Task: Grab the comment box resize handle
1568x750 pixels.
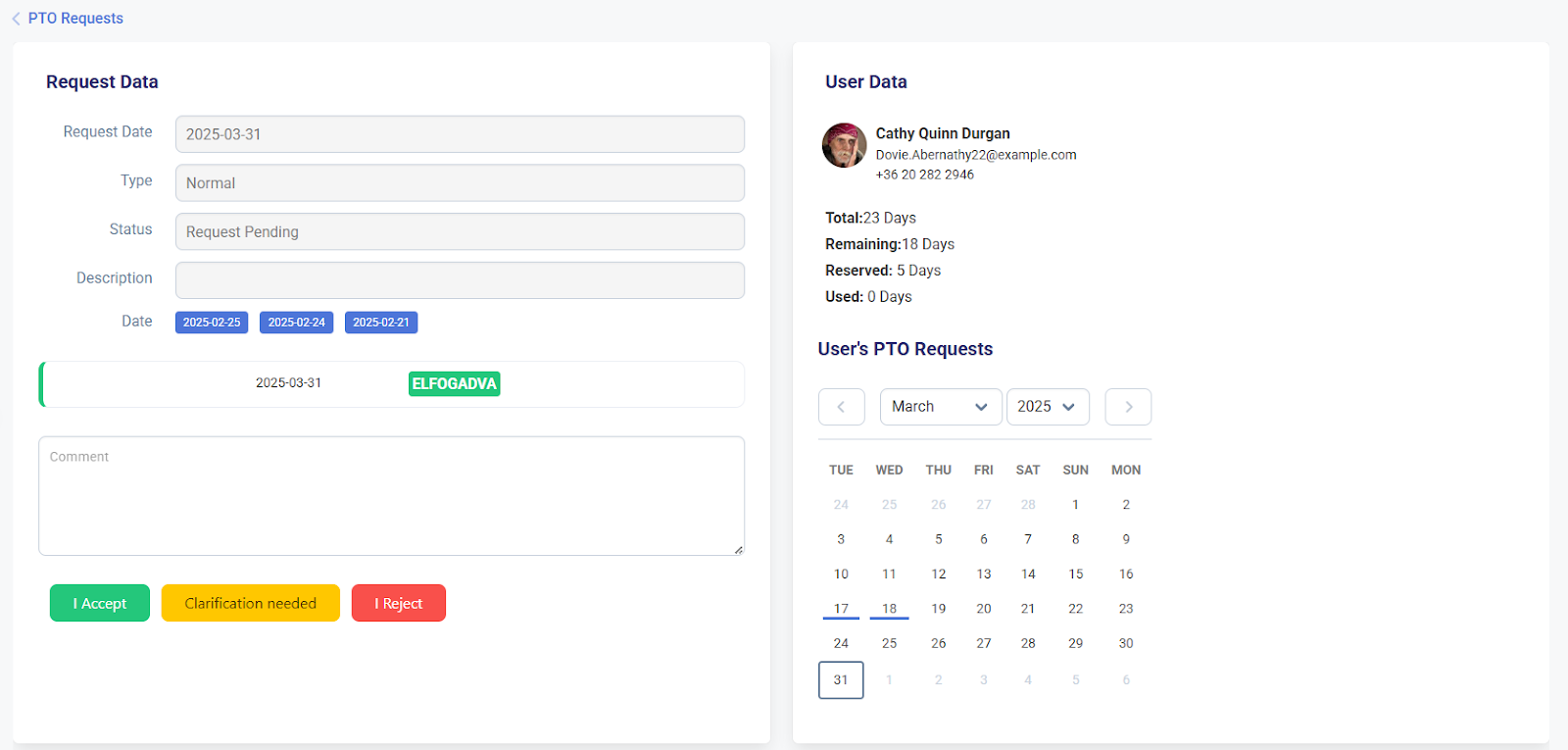Action: coord(738,550)
